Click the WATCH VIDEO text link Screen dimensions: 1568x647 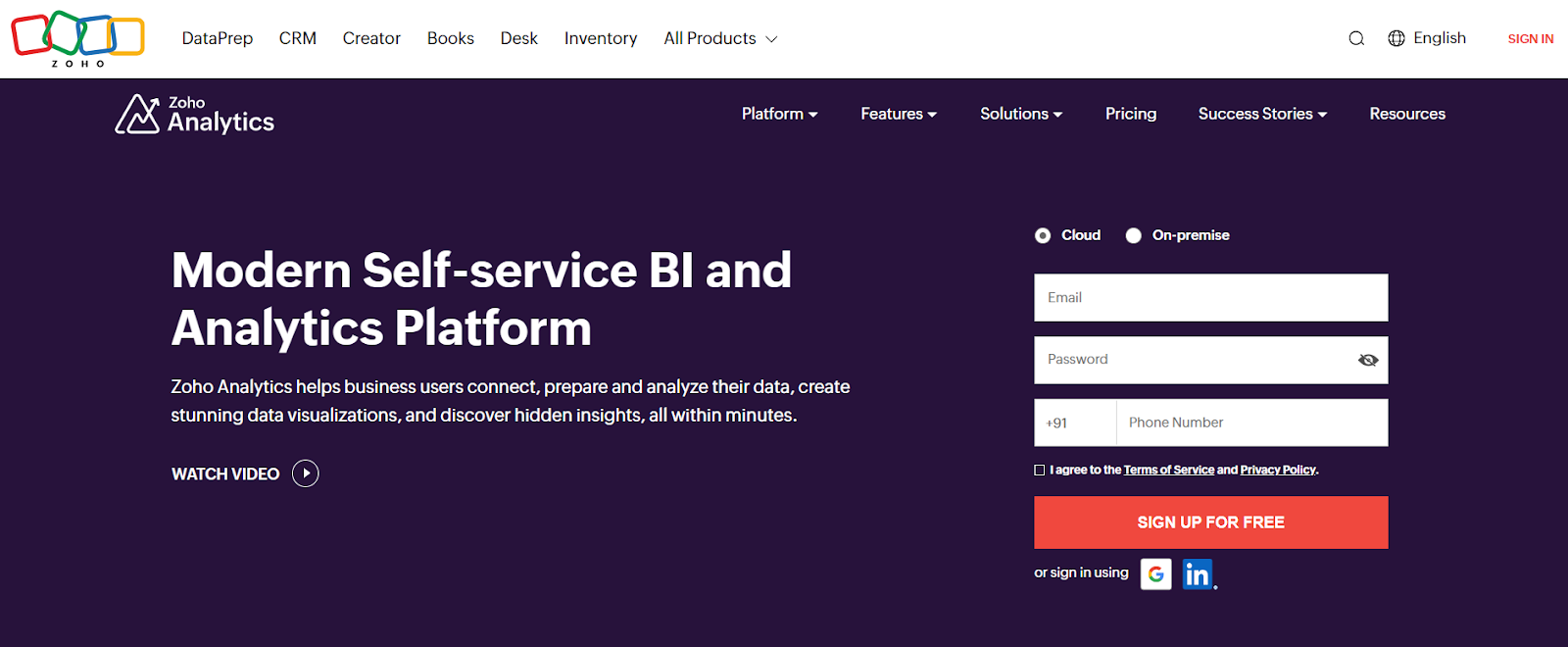tap(225, 474)
